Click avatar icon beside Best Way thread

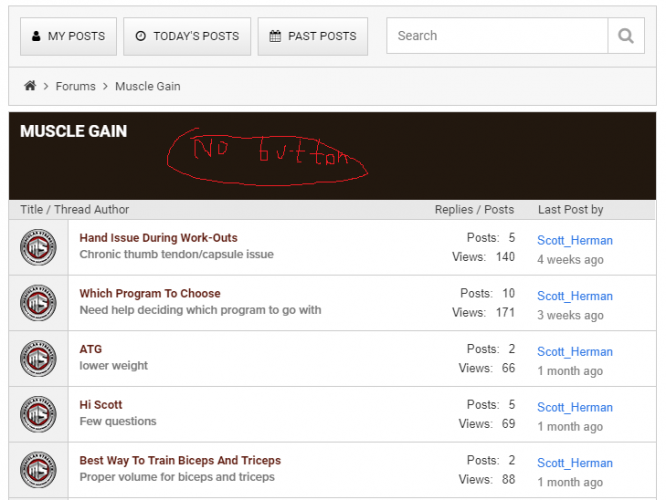(x=39, y=470)
